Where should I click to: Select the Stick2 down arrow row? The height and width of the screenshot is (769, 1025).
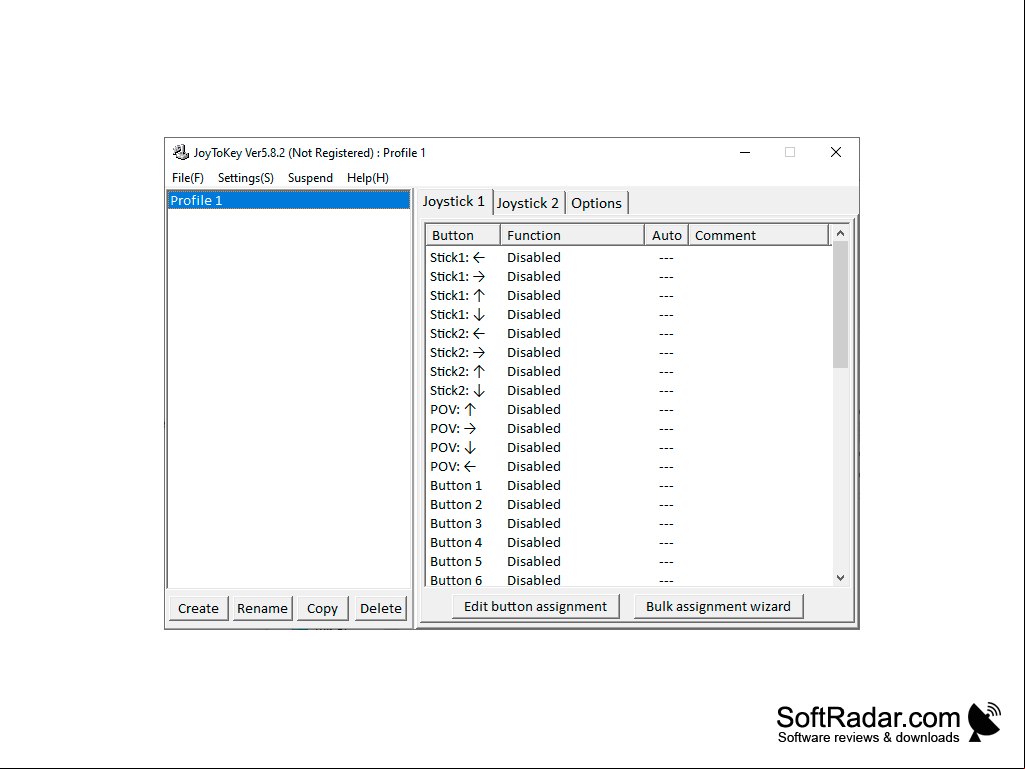[x=628, y=390]
